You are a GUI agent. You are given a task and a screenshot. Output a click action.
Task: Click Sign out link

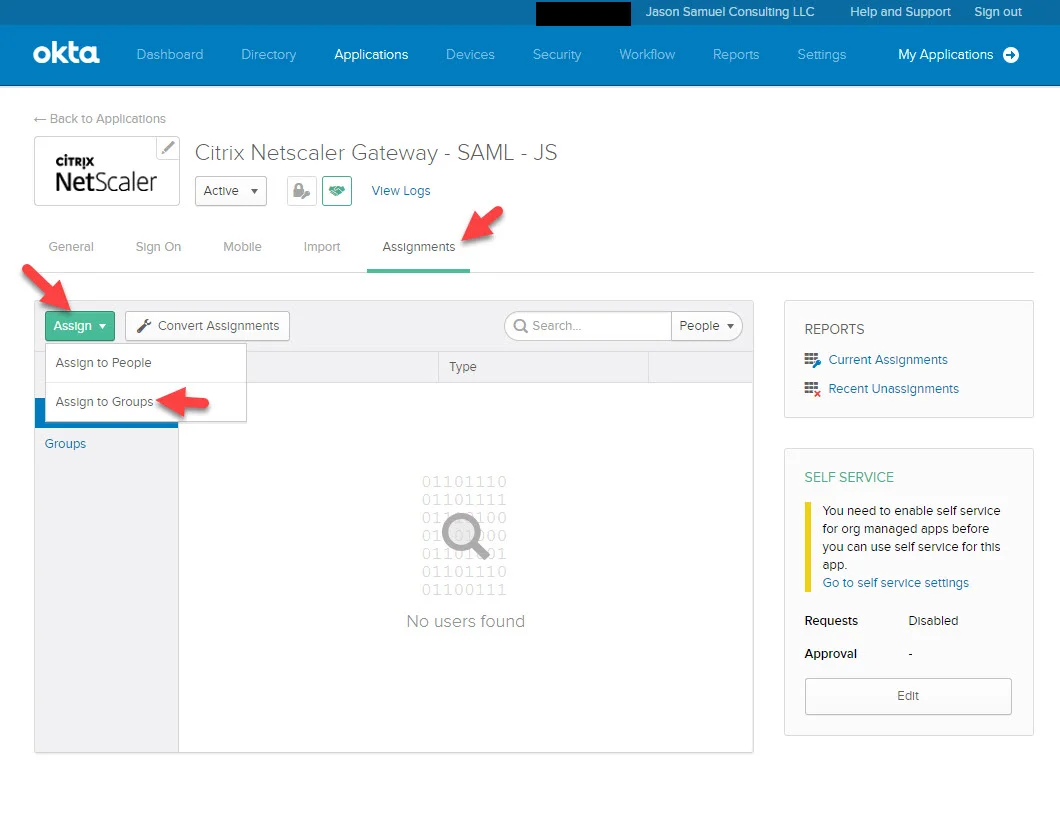click(x=998, y=12)
